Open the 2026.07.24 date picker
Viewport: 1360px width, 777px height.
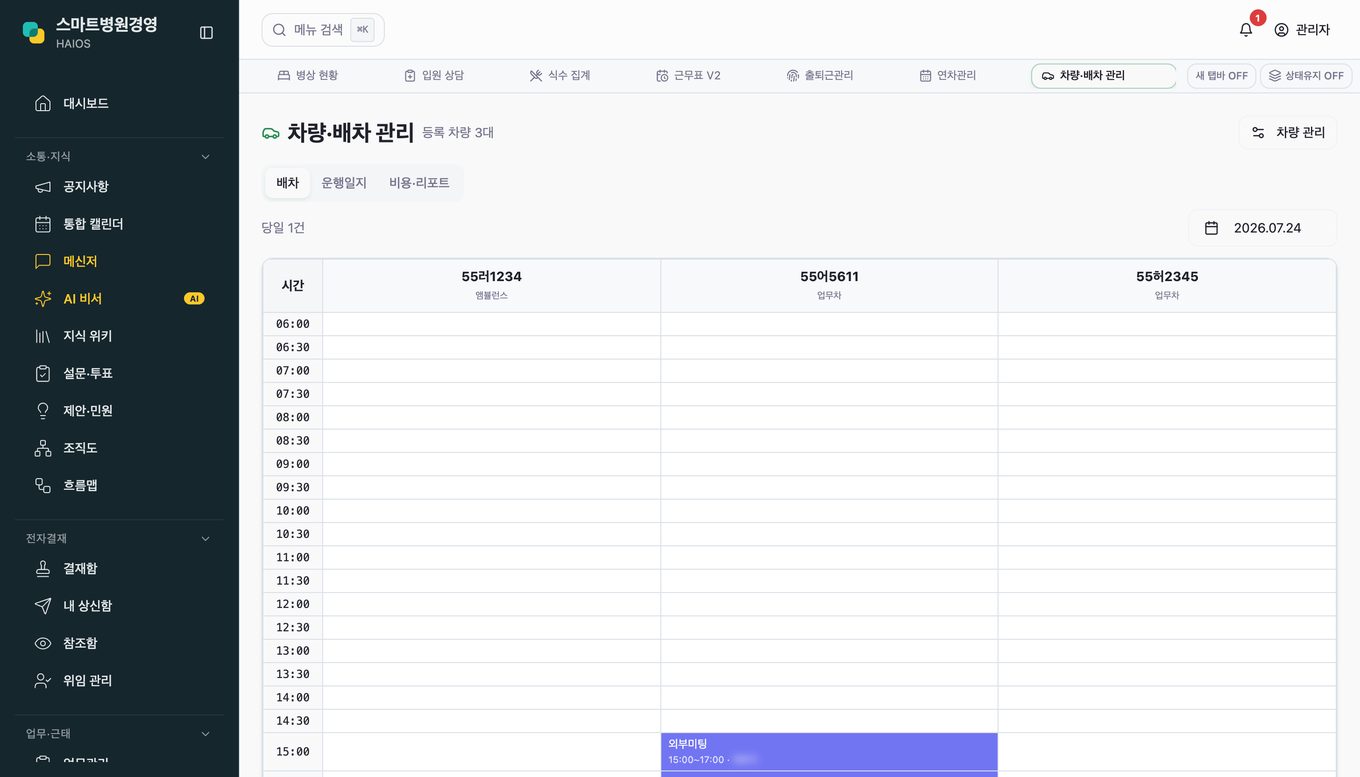click(x=1262, y=228)
